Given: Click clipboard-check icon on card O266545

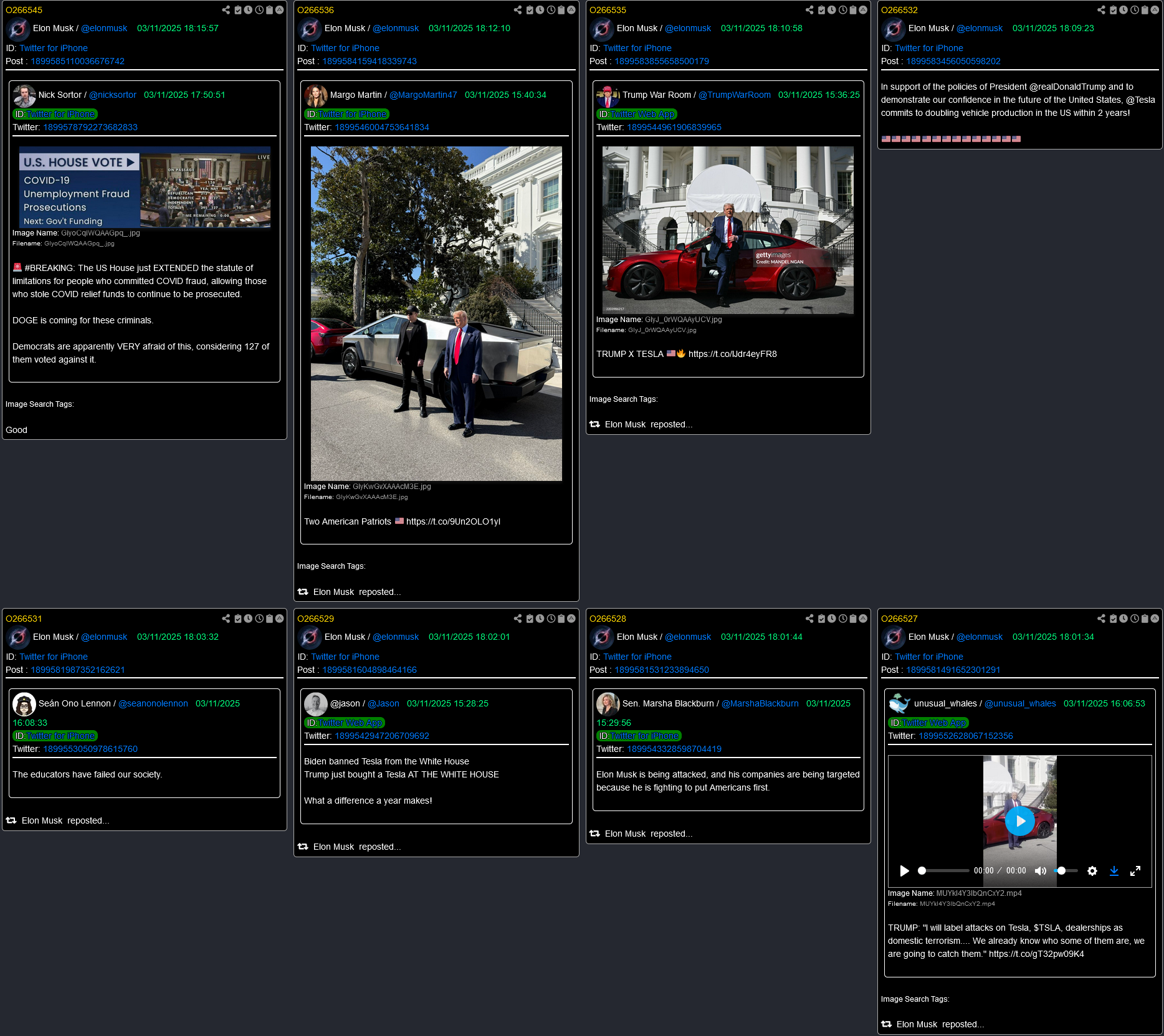Looking at the screenshot, I should point(238,10).
